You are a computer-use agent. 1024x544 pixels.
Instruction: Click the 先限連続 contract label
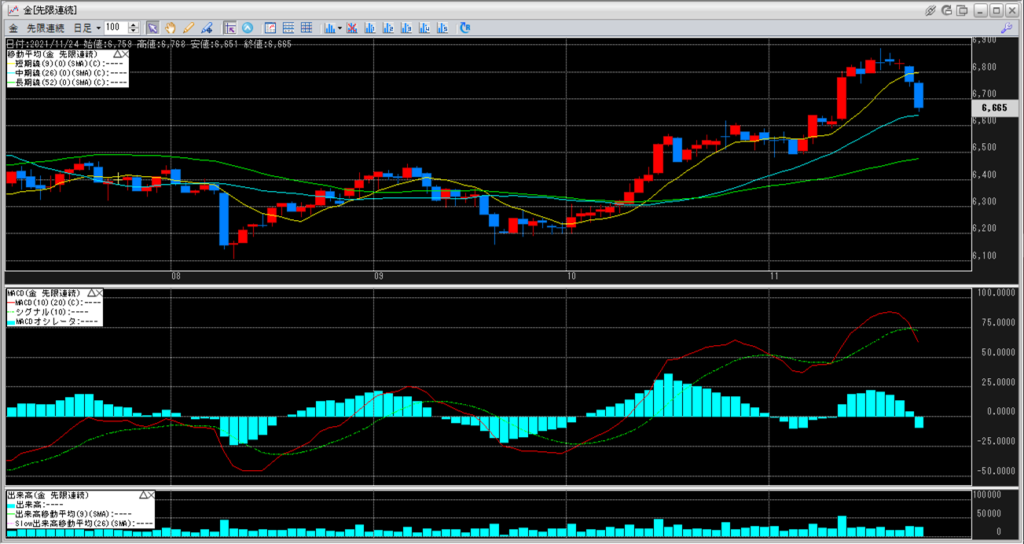[45, 27]
